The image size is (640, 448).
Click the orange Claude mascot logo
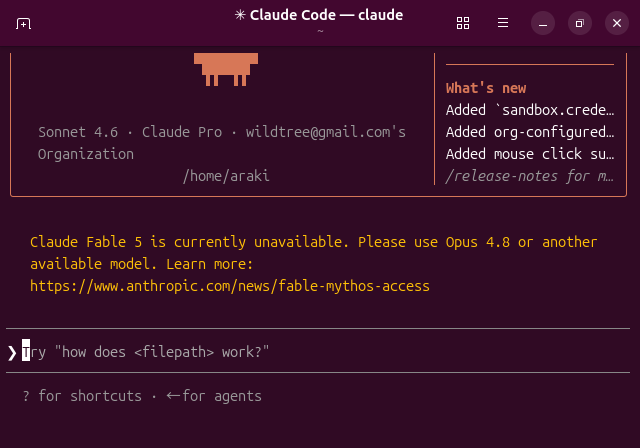point(226,69)
